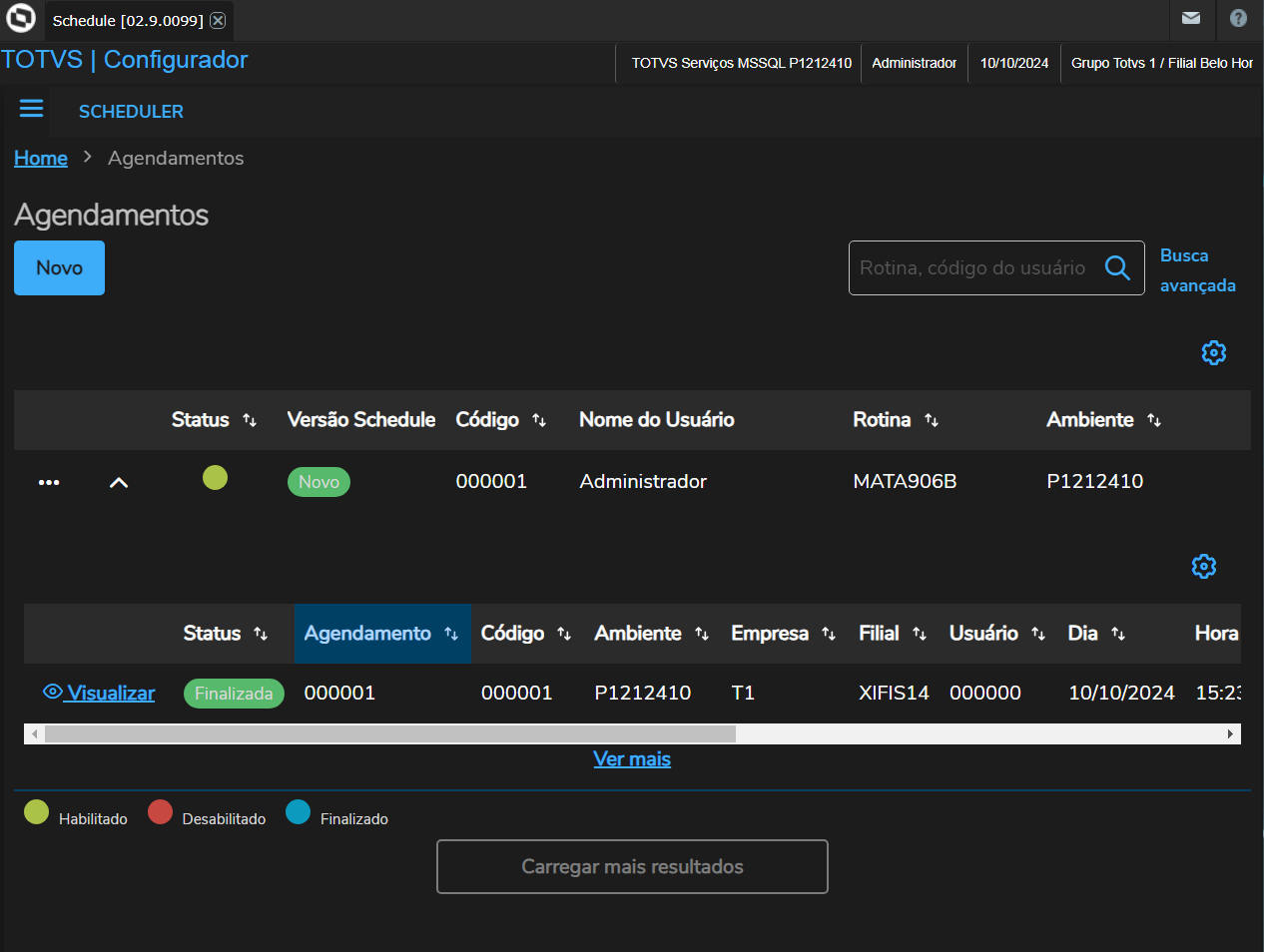This screenshot has width=1264, height=952.
Task: Click the T1 empresa cell
Action: click(743, 693)
